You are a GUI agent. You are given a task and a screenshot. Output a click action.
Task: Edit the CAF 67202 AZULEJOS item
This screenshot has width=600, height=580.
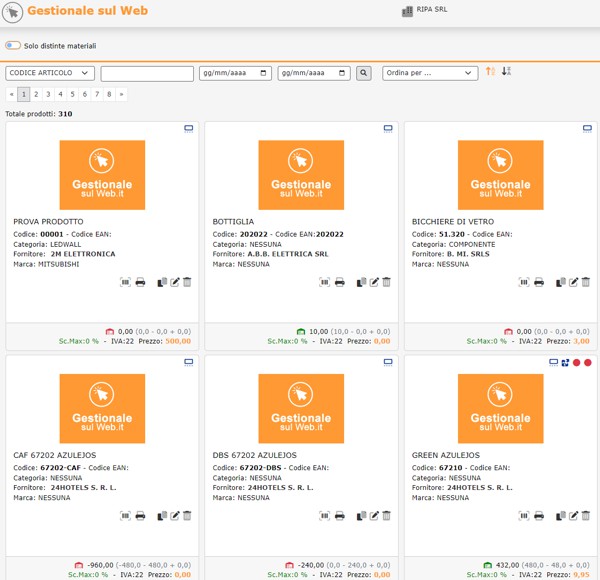(175, 516)
